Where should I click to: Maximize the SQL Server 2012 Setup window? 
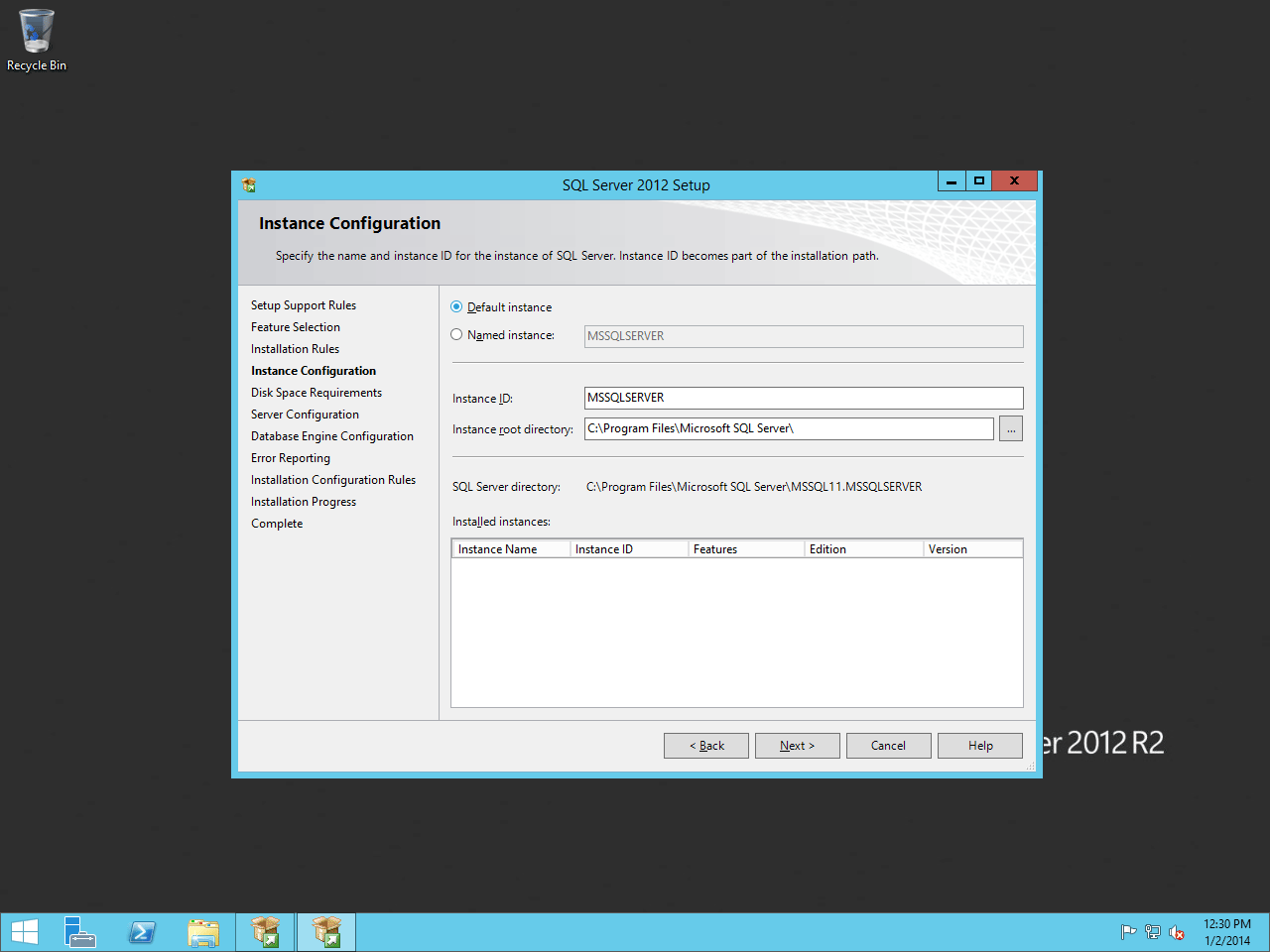[978, 180]
